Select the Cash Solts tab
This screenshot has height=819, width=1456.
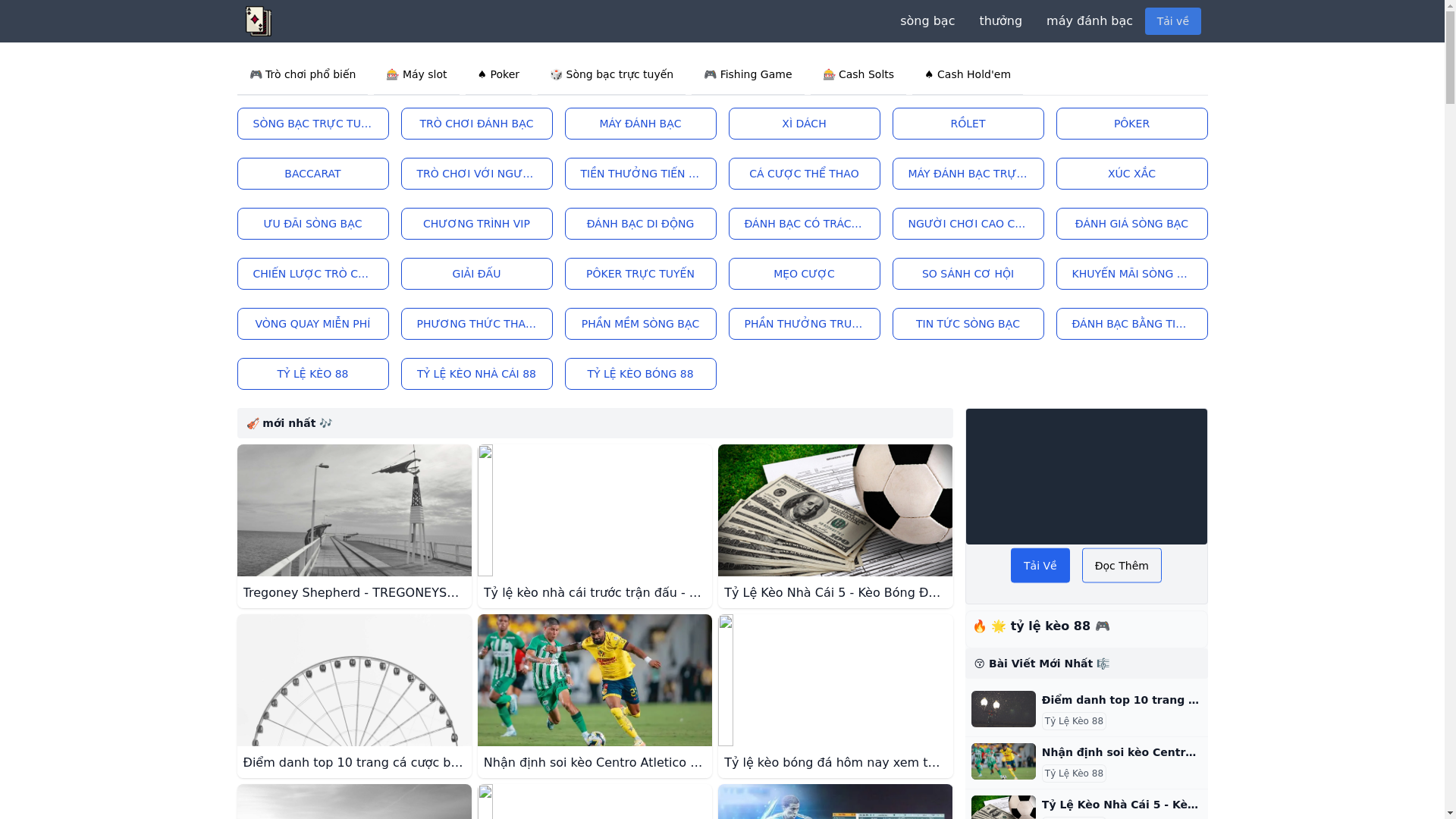(x=858, y=74)
